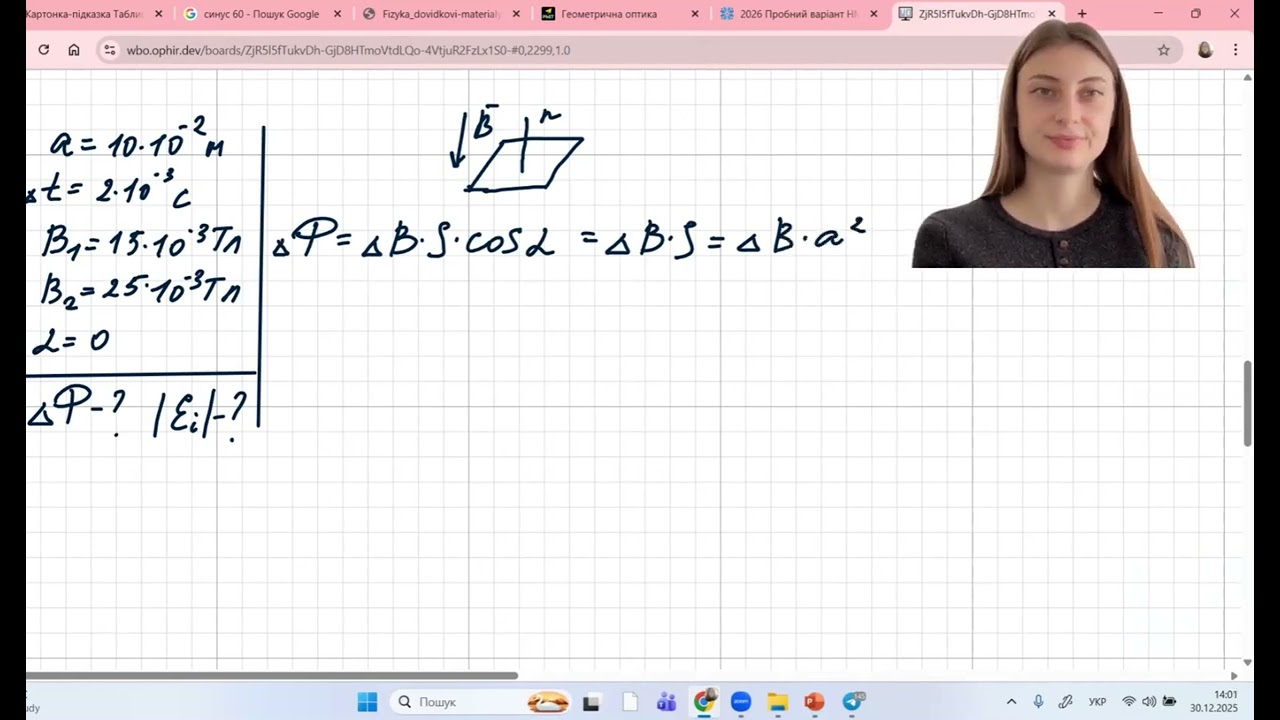Close the ZjR5I5fTukvDh whiteboard tab
Viewport: 1280px width, 720px height.
1052,14
